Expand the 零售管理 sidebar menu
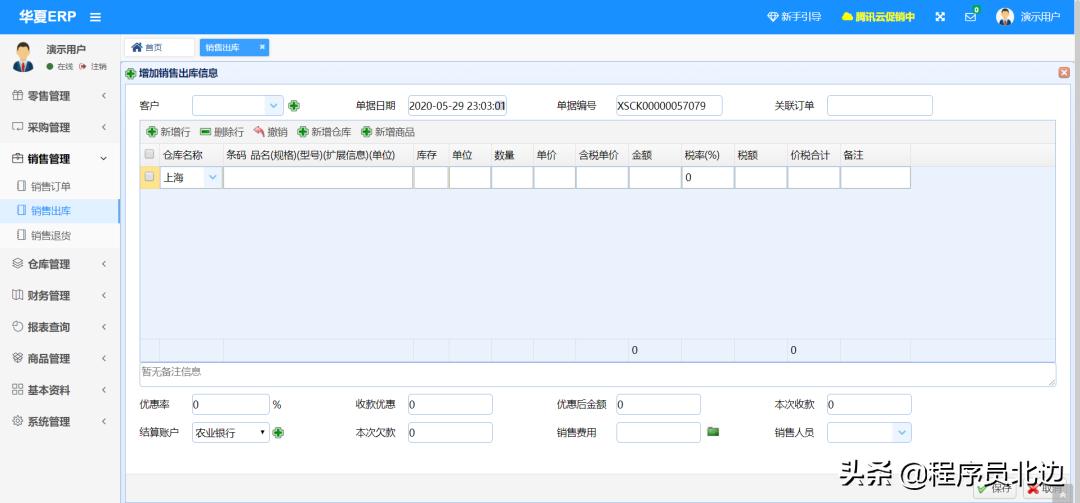1080x503 pixels. coord(60,96)
